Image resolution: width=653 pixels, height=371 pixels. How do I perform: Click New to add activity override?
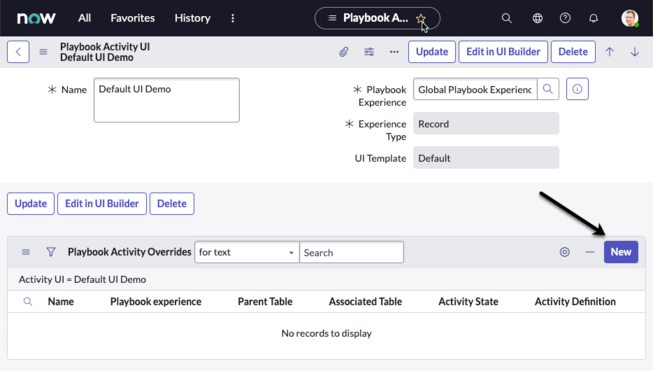point(621,252)
